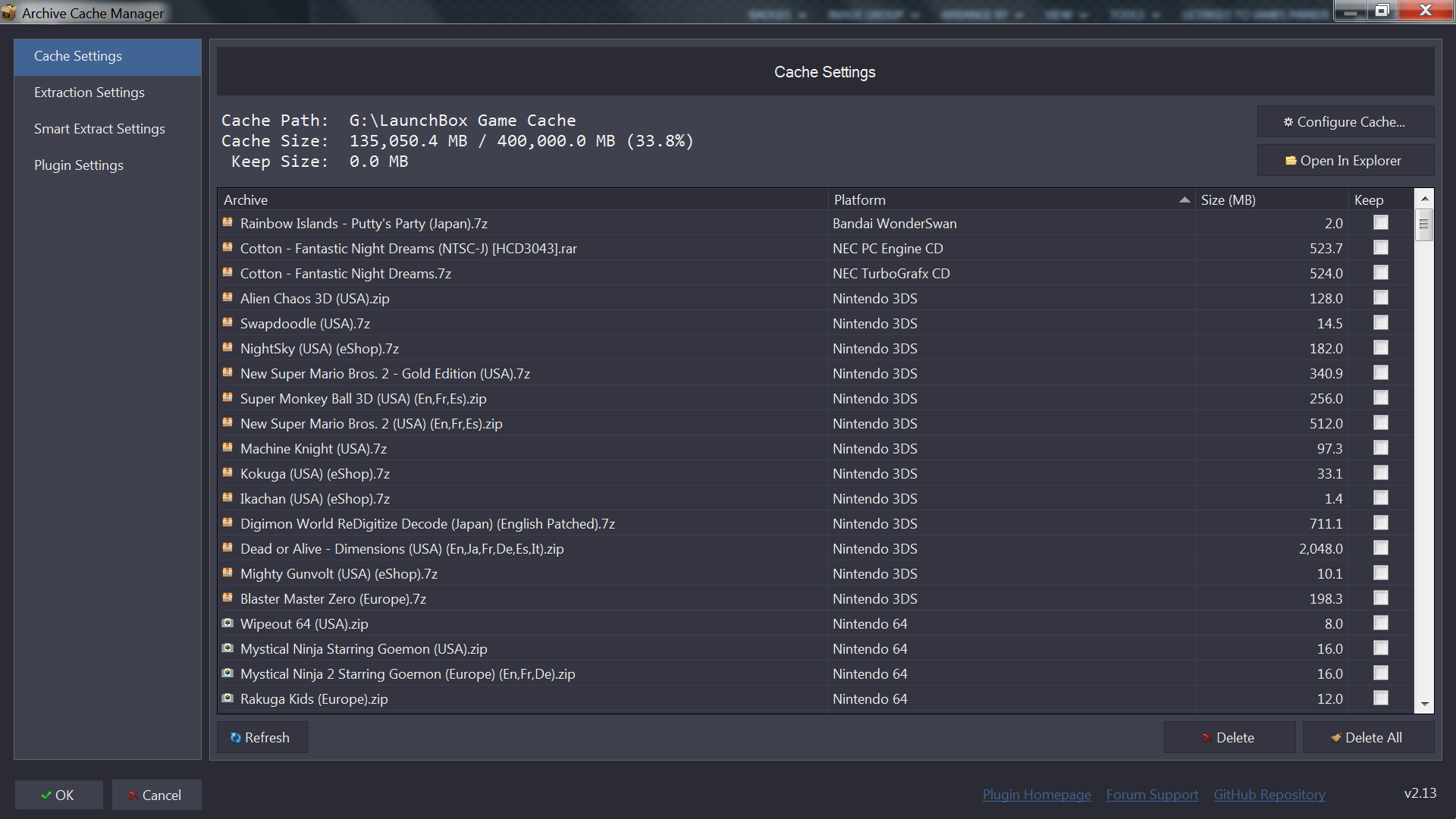
Task: Switch to Extraction Settings
Action: coord(108,93)
